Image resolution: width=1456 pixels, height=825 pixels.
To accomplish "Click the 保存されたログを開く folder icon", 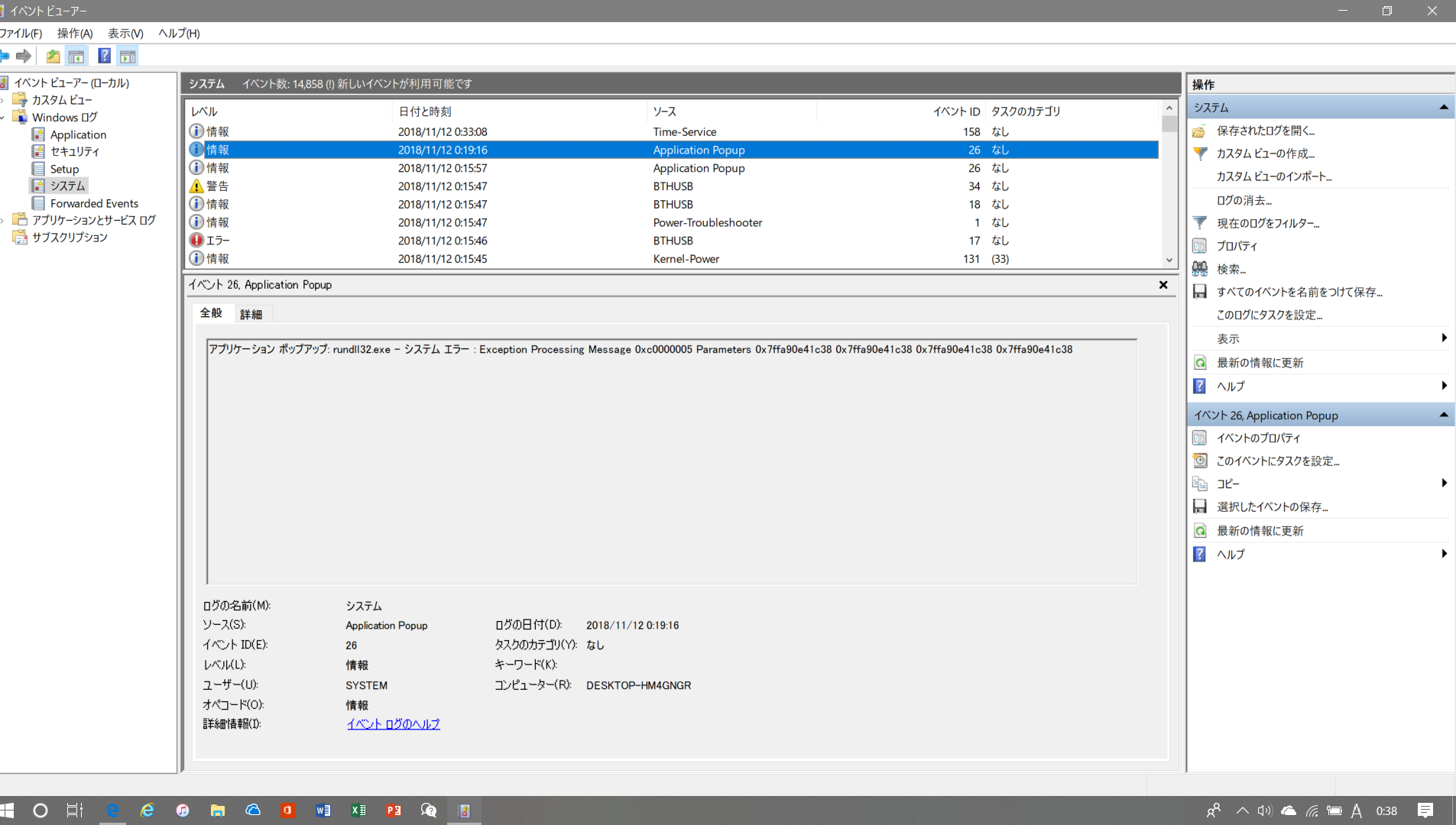I will 1200,131.
